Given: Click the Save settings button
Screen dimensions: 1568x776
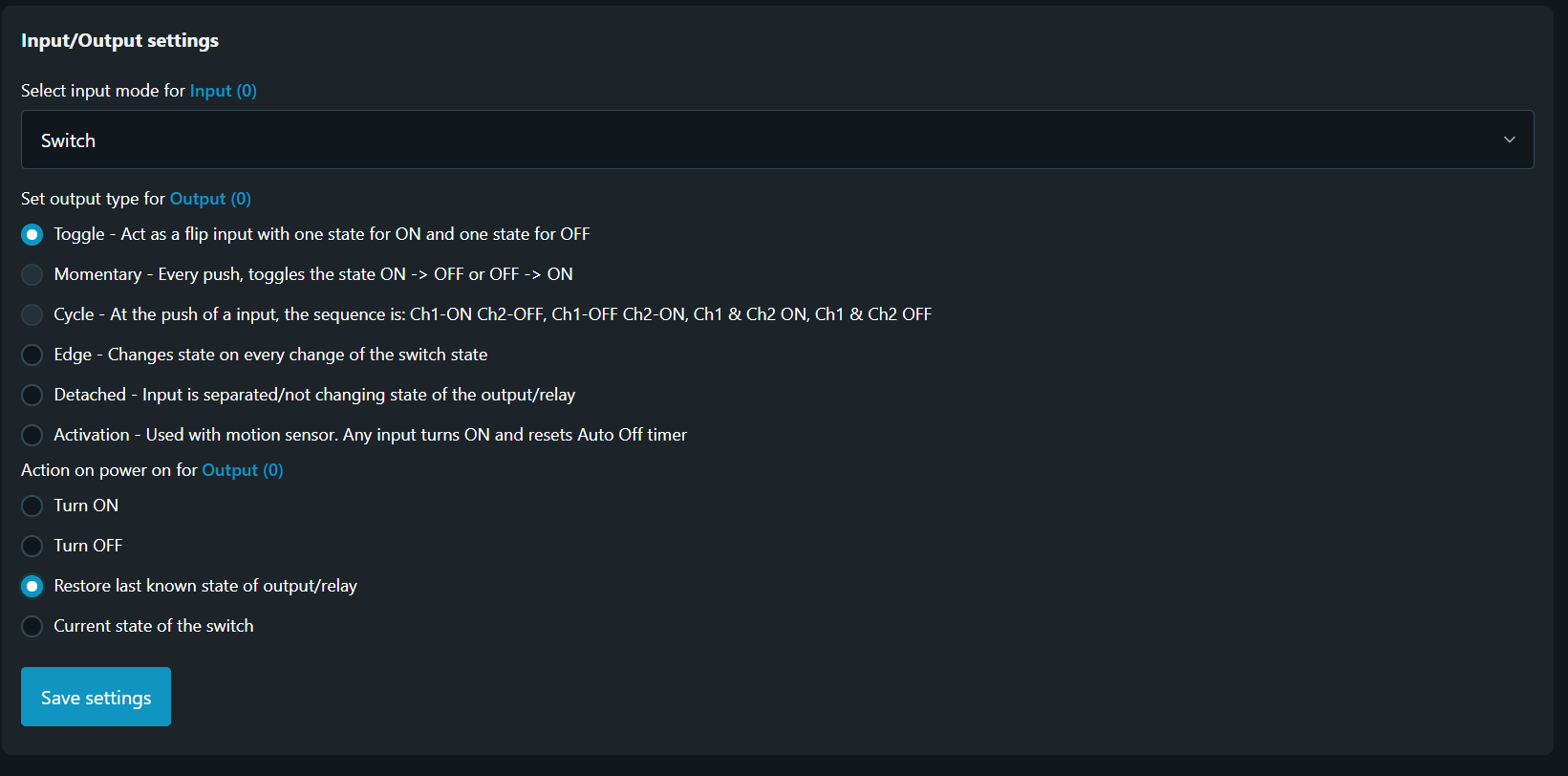Looking at the screenshot, I should [x=96, y=697].
